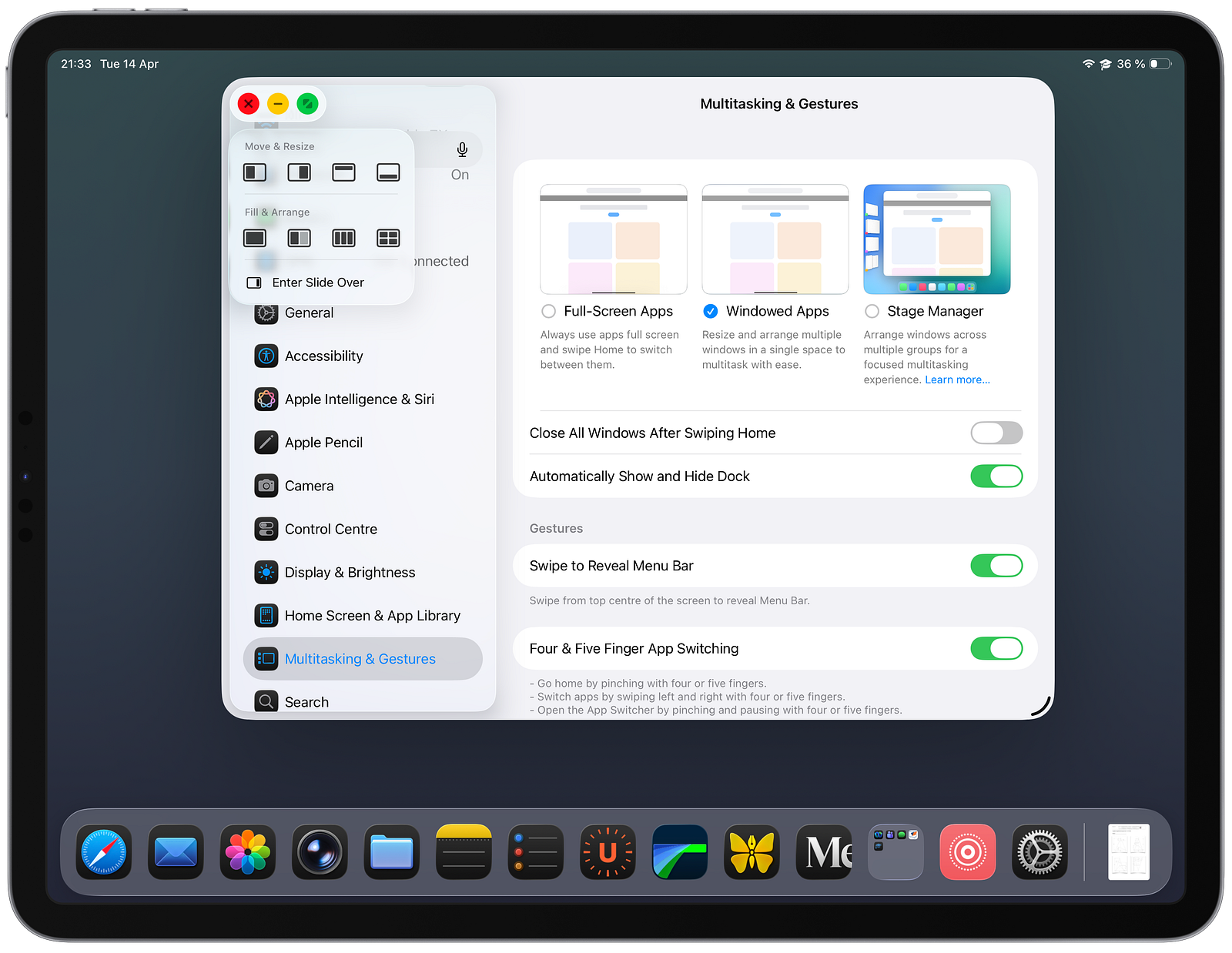Open Files from the dock
The height and width of the screenshot is (953, 1232).
392,852
